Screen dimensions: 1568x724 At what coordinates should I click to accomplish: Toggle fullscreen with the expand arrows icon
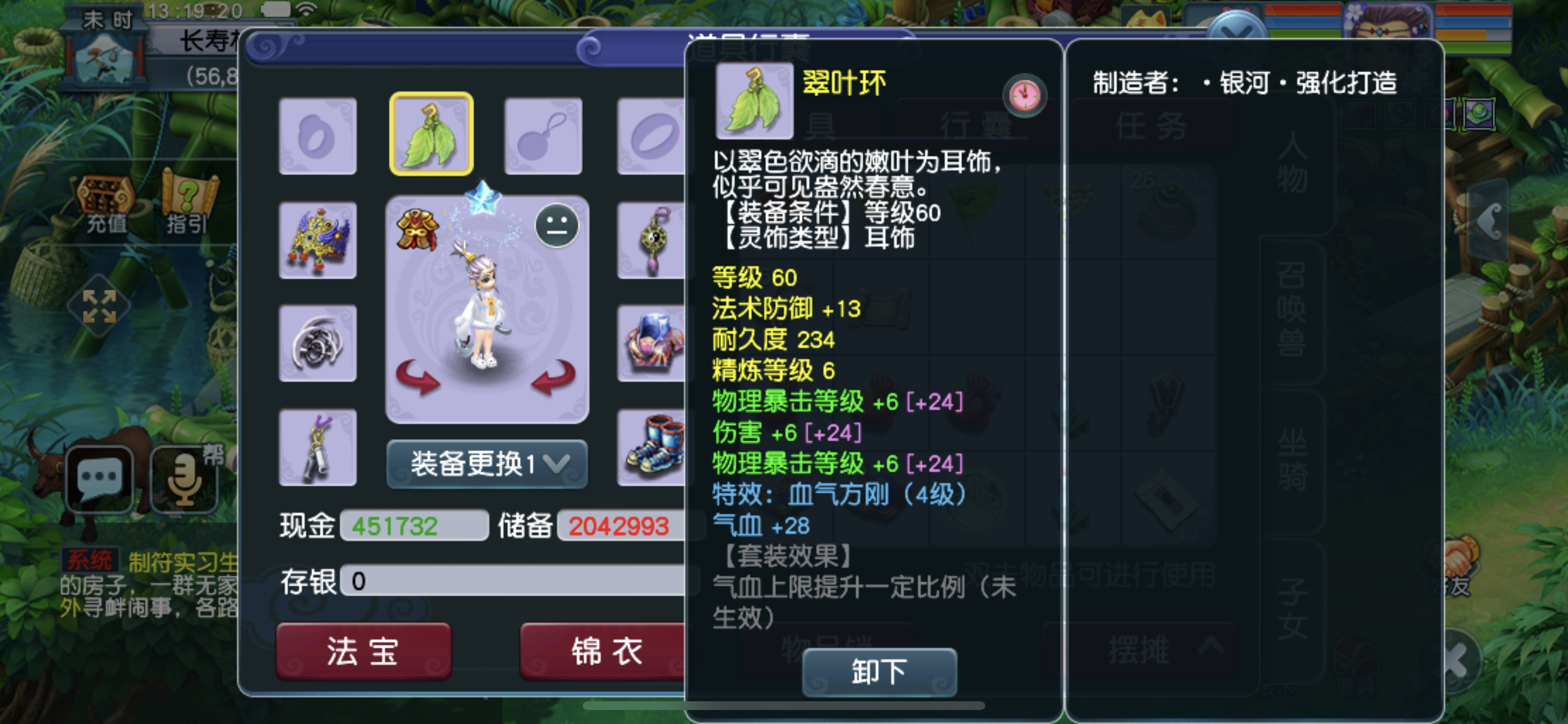point(99,306)
